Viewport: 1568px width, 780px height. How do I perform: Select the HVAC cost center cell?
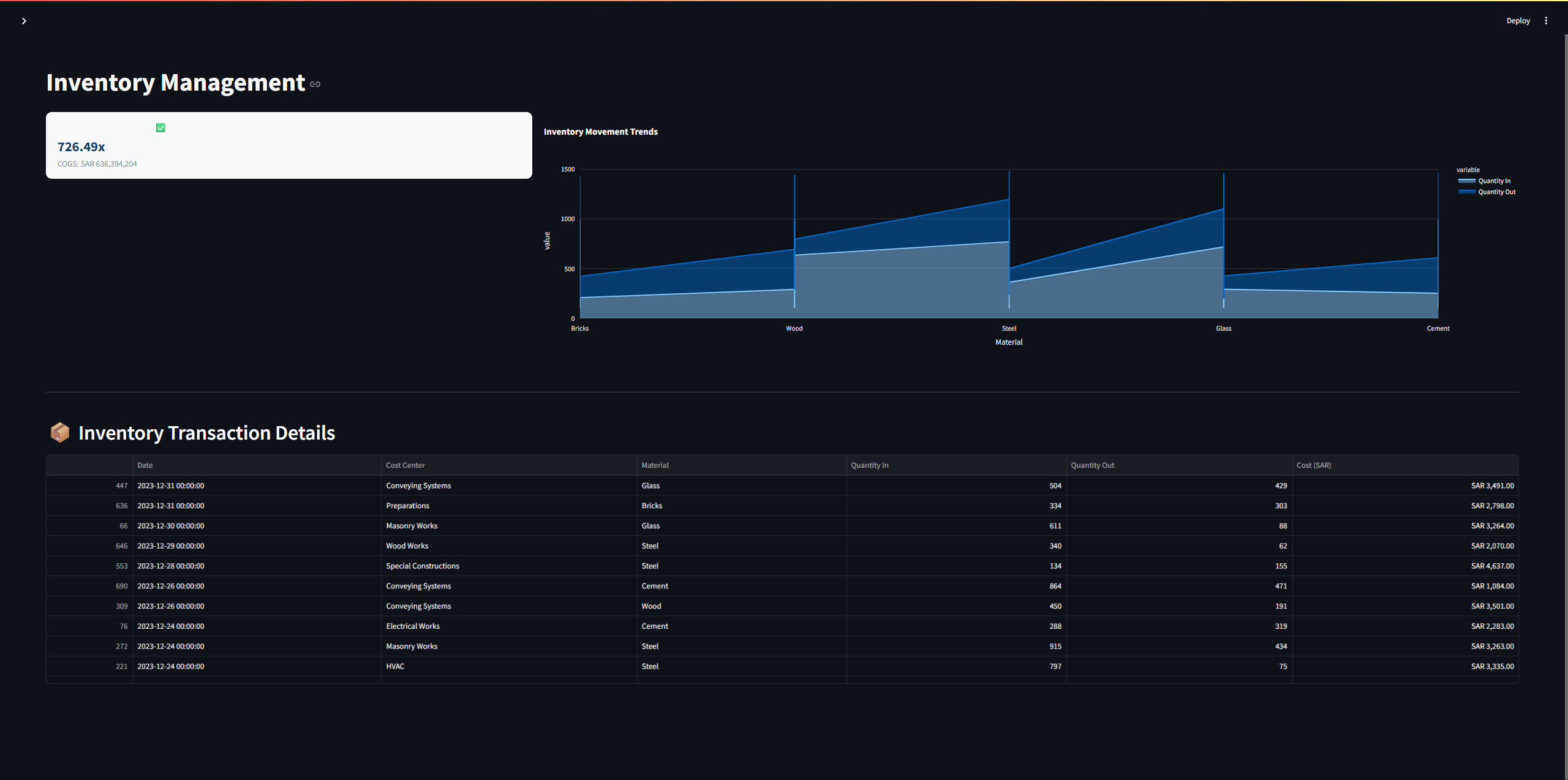(509, 667)
